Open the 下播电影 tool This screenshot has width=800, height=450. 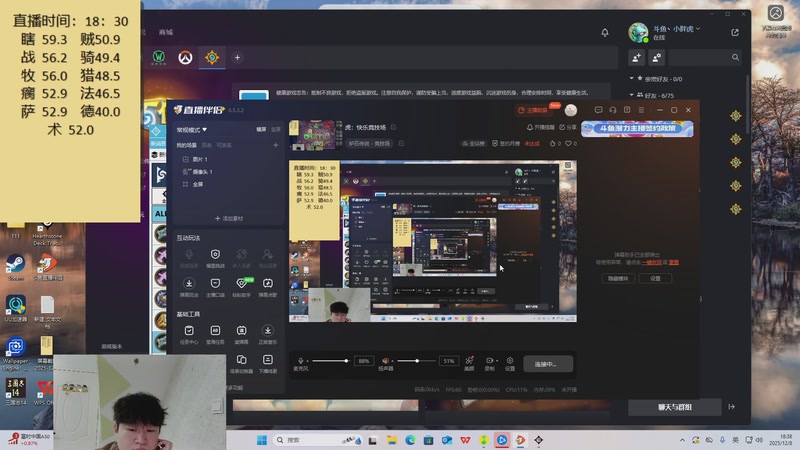tap(267, 363)
